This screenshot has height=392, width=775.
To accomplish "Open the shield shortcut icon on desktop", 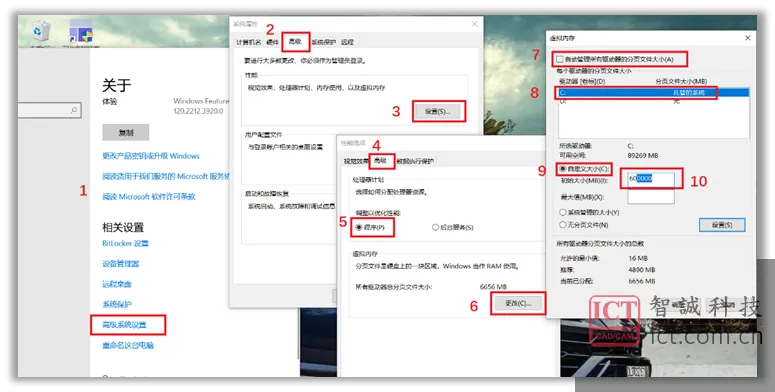I will (80, 33).
